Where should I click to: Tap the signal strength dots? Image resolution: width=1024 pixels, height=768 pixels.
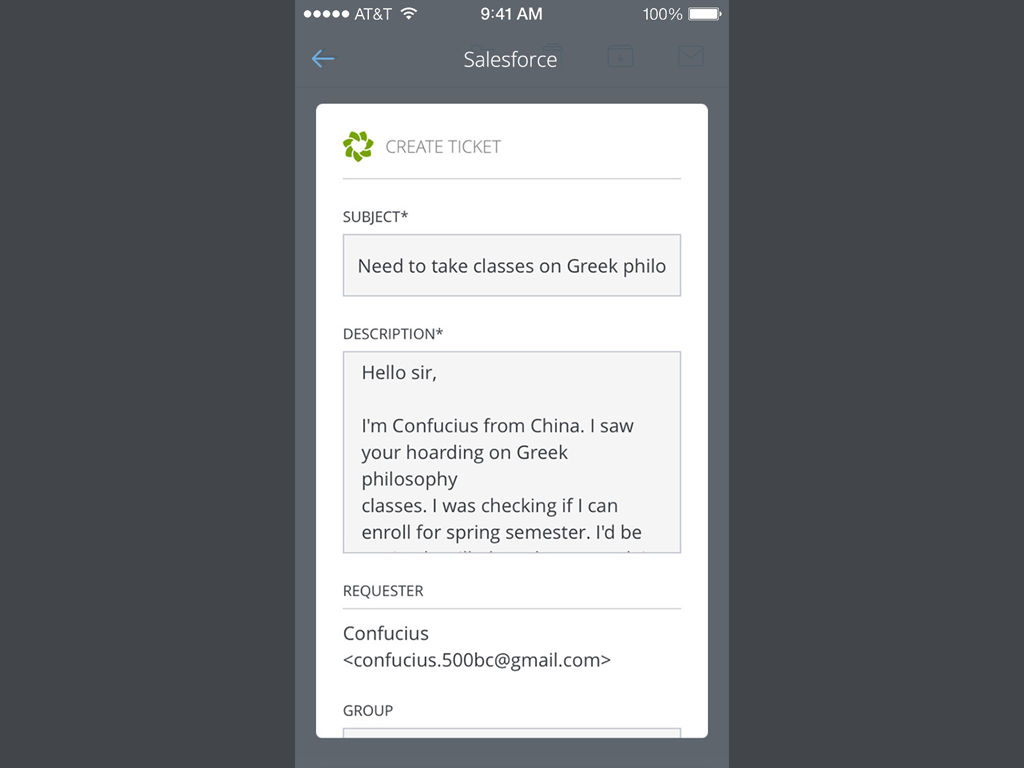point(326,14)
